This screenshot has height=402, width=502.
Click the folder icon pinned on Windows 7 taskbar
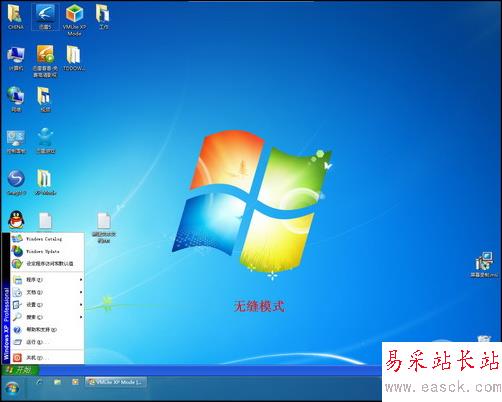tap(57, 382)
